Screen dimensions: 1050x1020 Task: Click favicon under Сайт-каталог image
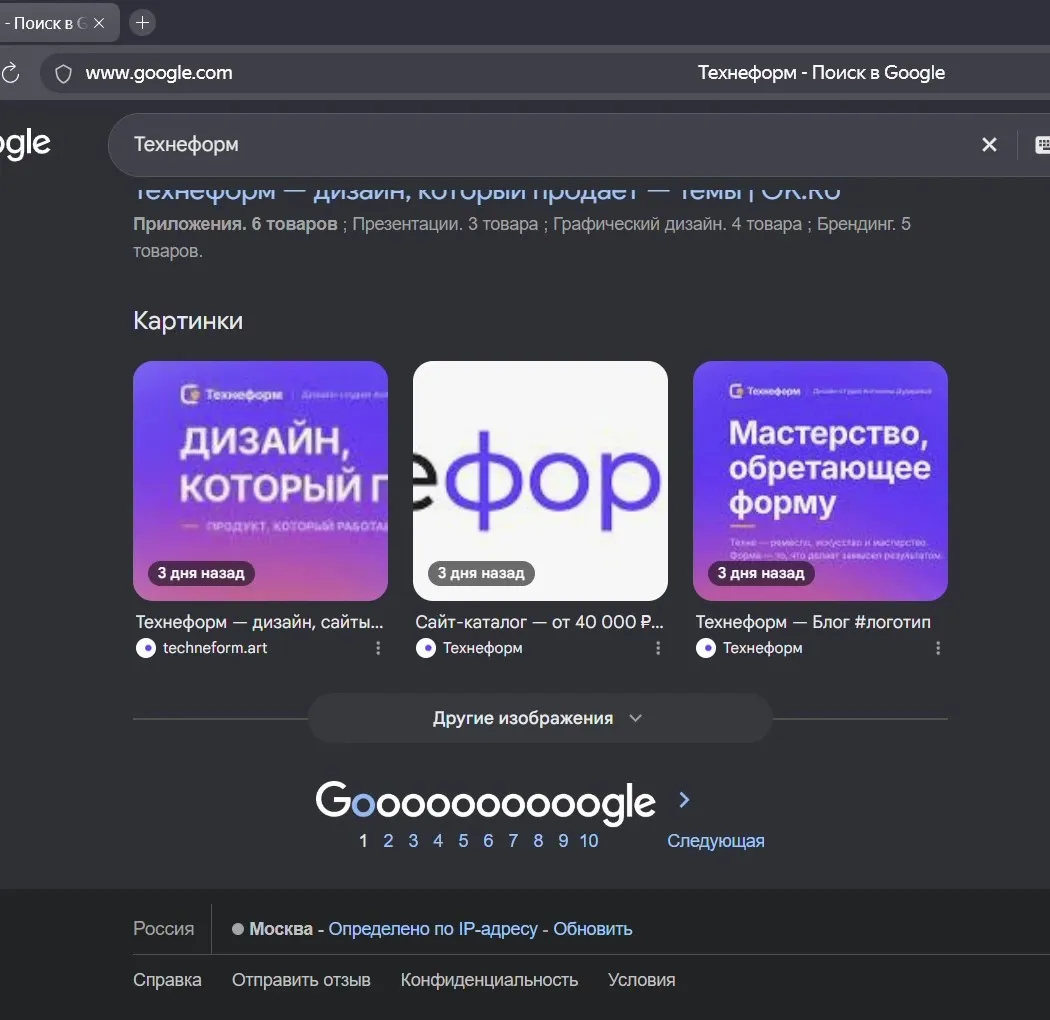click(x=426, y=648)
